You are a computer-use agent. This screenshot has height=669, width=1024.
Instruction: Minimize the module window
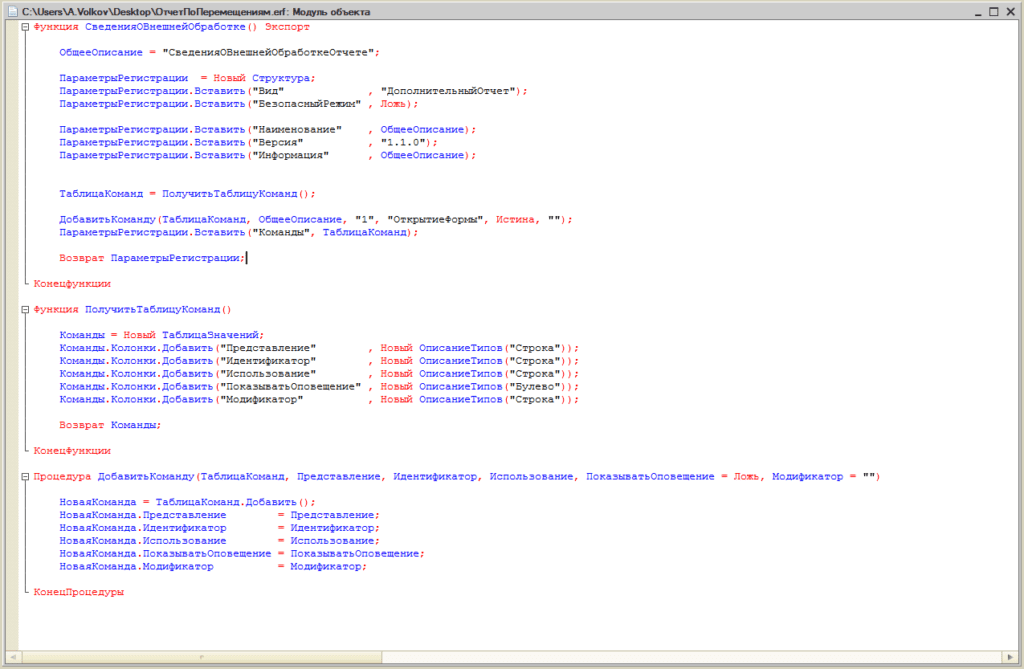978,12
